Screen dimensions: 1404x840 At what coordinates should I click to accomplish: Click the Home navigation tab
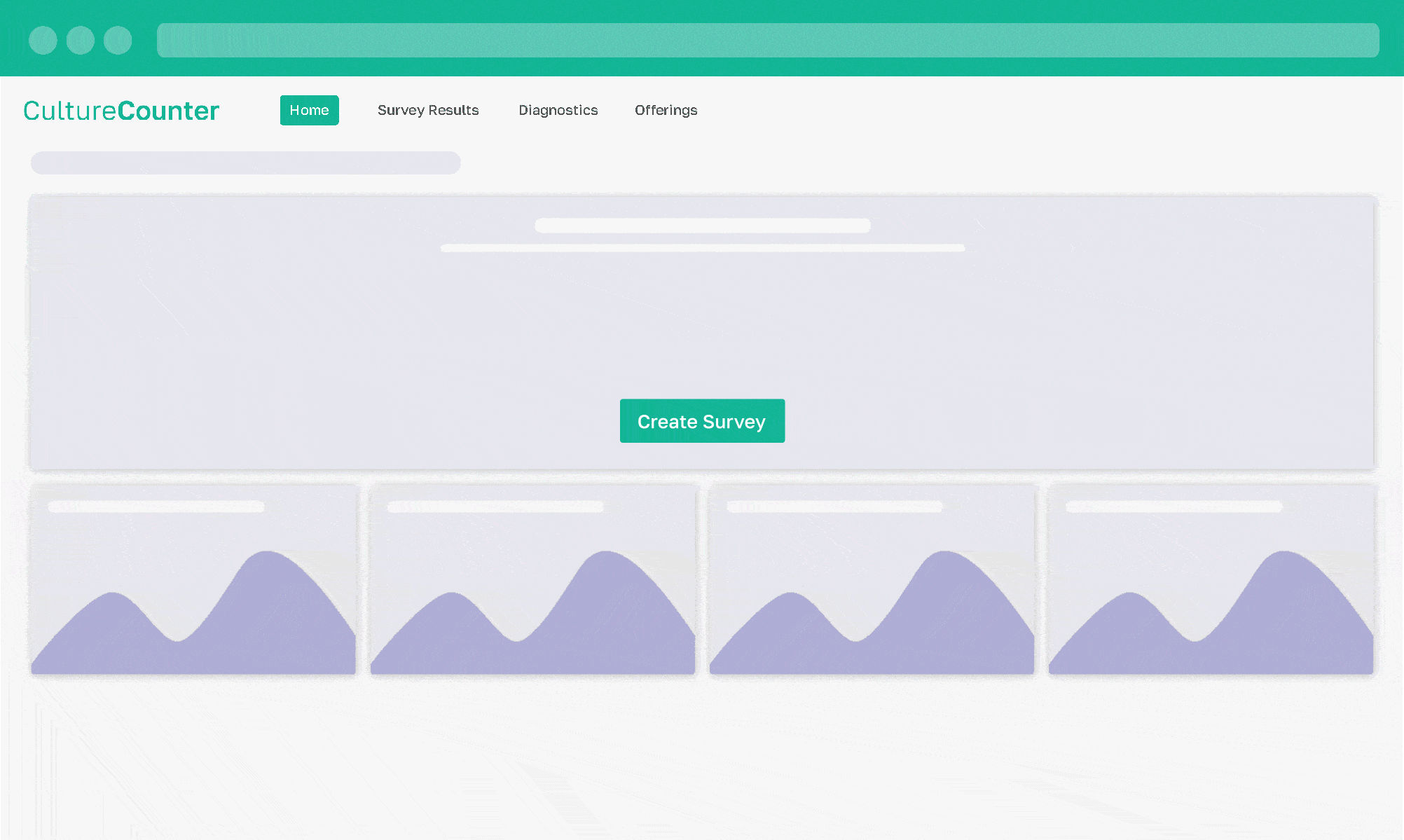(x=309, y=110)
